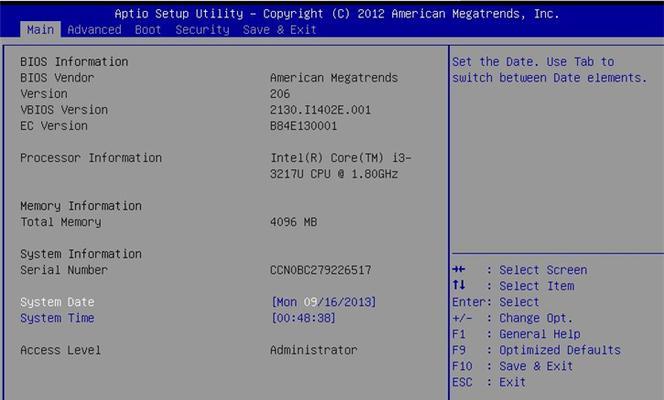Click the +/- Change Opt. entry
This screenshot has width=664, height=400.
[x=512, y=318]
